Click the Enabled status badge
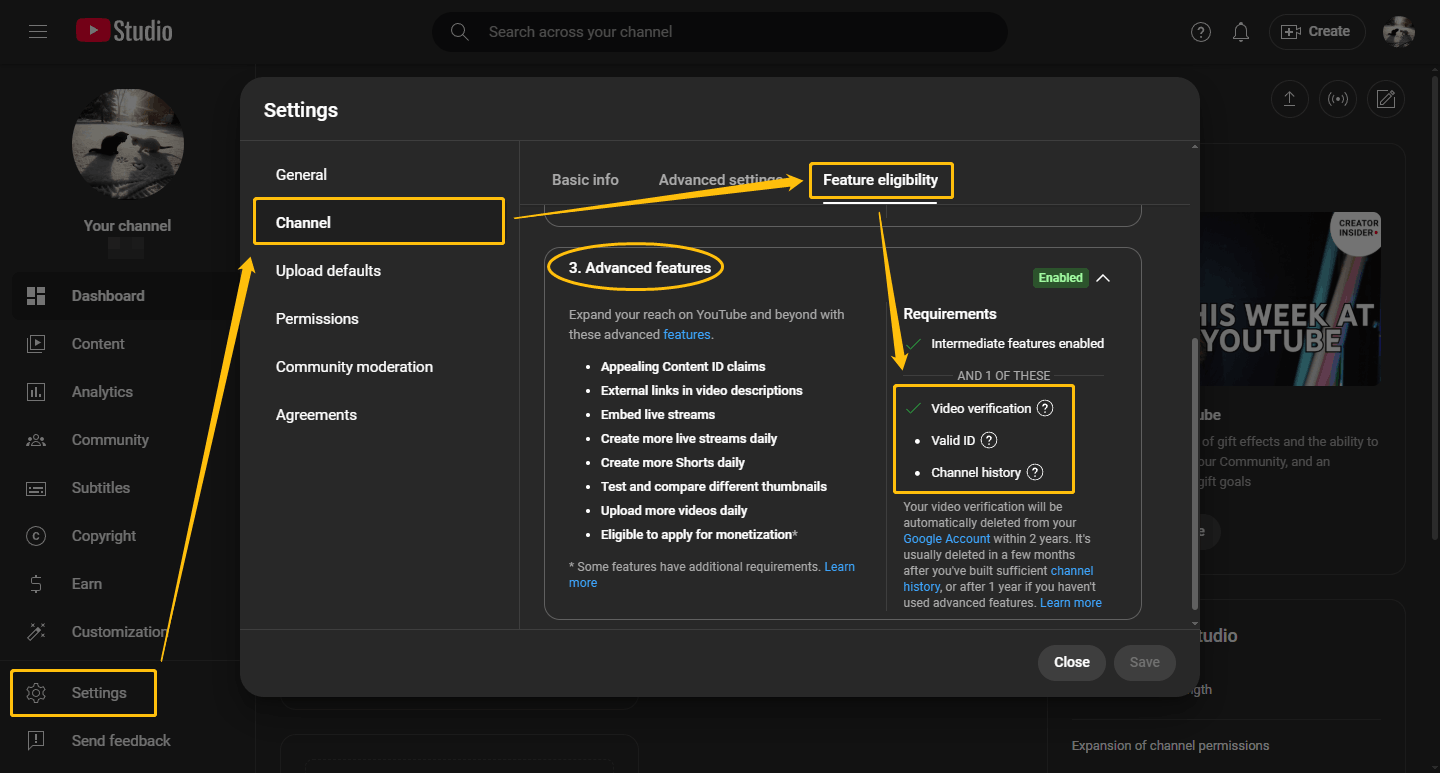 [1061, 278]
